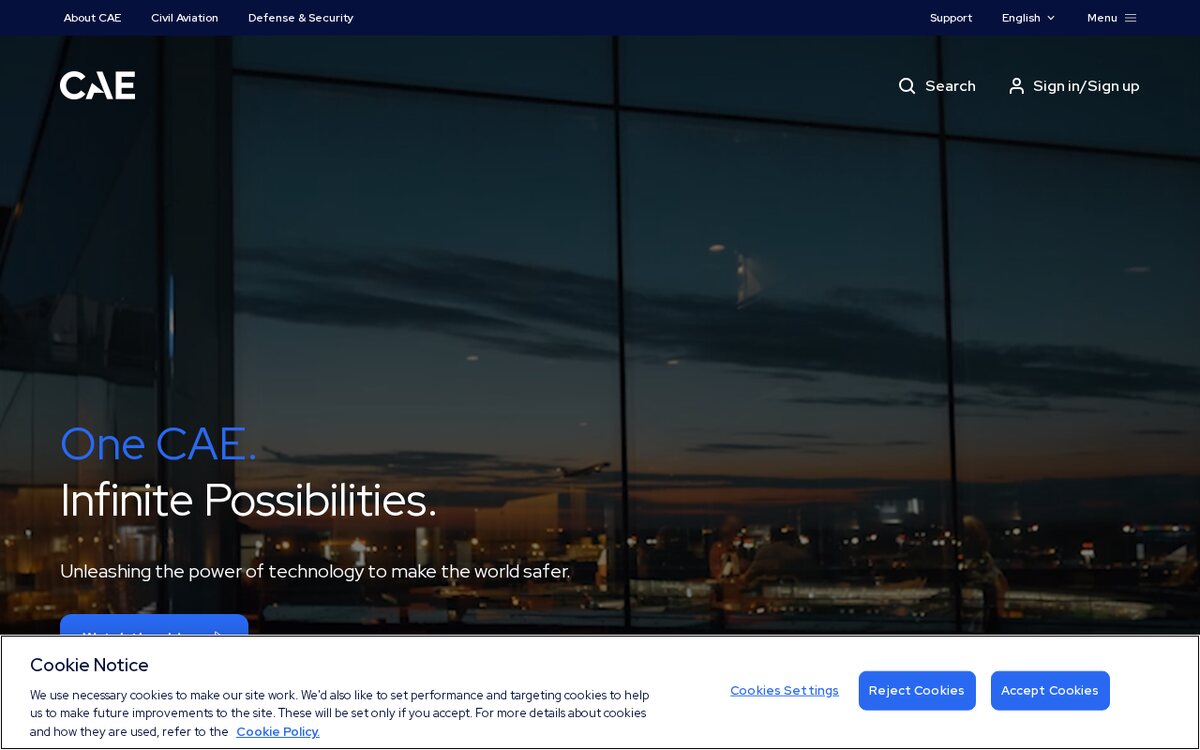Click the 'Cookie Notice' heading
Viewport: 1200px width, 750px height.
[x=89, y=665]
